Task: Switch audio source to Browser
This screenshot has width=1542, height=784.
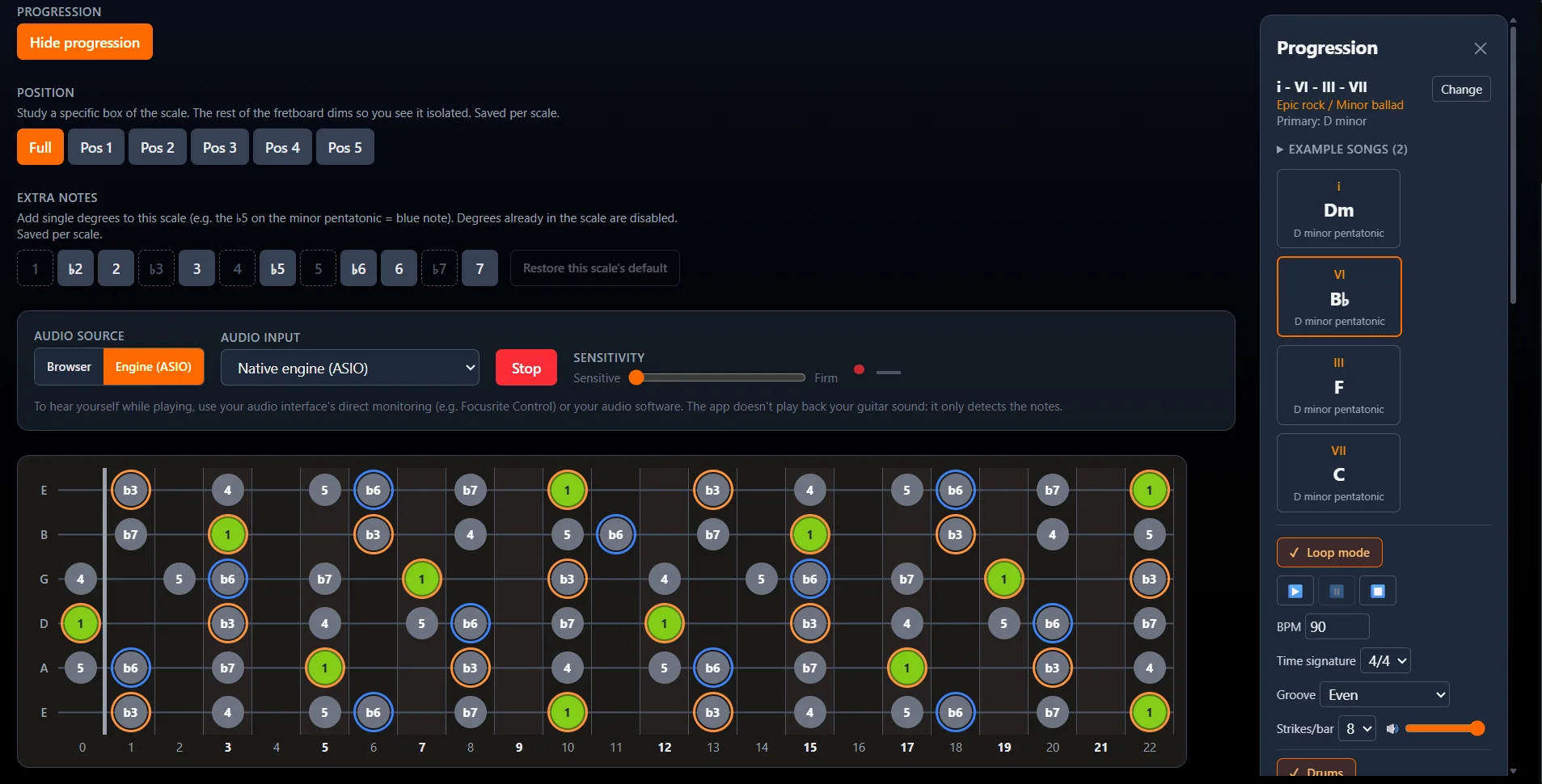Action: point(69,367)
